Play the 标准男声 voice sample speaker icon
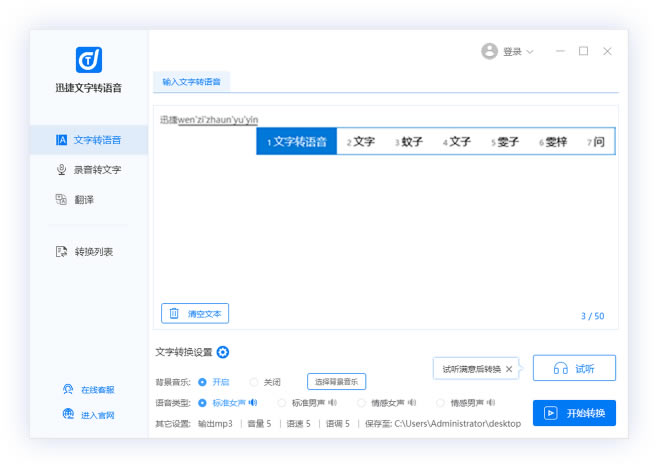The image size is (659, 469). [333, 403]
